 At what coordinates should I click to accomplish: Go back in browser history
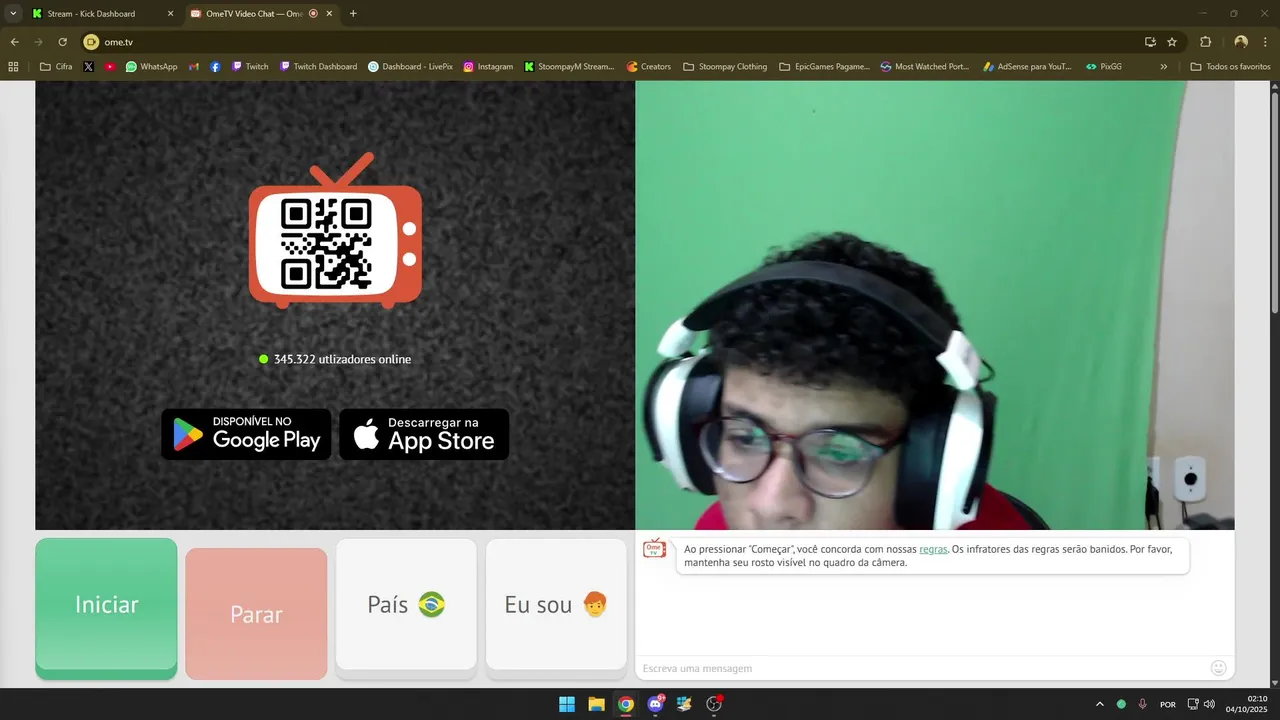[15, 42]
